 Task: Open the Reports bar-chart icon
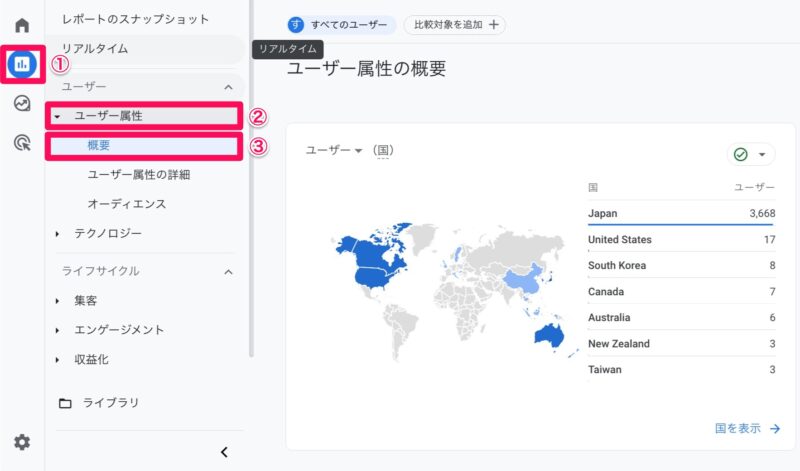(x=22, y=64)
